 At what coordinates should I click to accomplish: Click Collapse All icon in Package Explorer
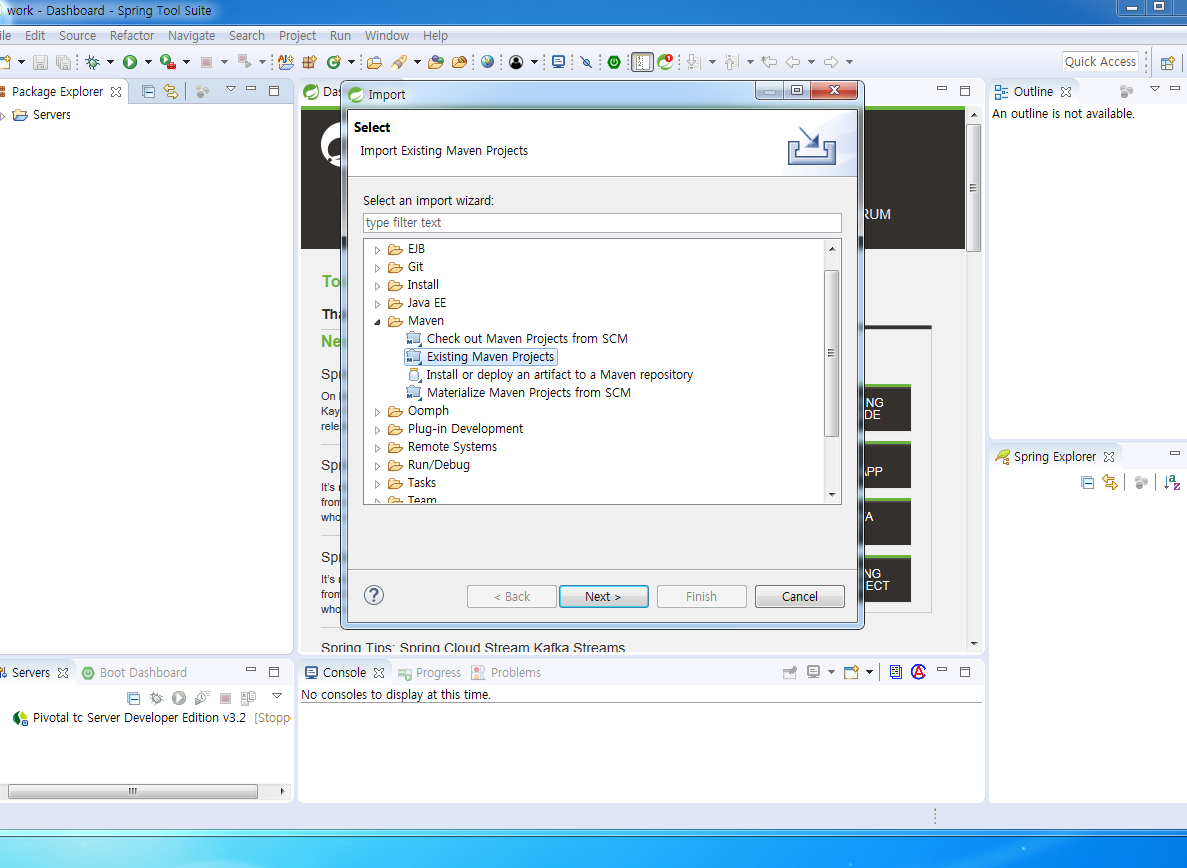point(148,92)
